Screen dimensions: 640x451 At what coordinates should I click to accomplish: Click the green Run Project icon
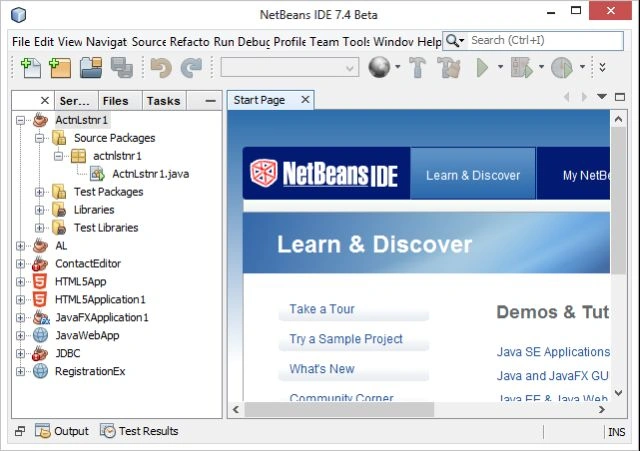(482, 68)
